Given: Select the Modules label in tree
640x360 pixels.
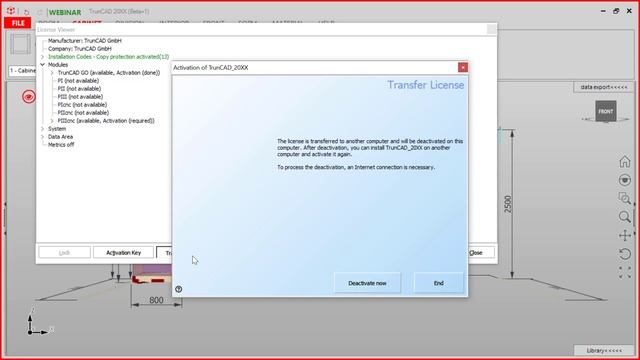Looking at the screenshot, I should 58,64.
